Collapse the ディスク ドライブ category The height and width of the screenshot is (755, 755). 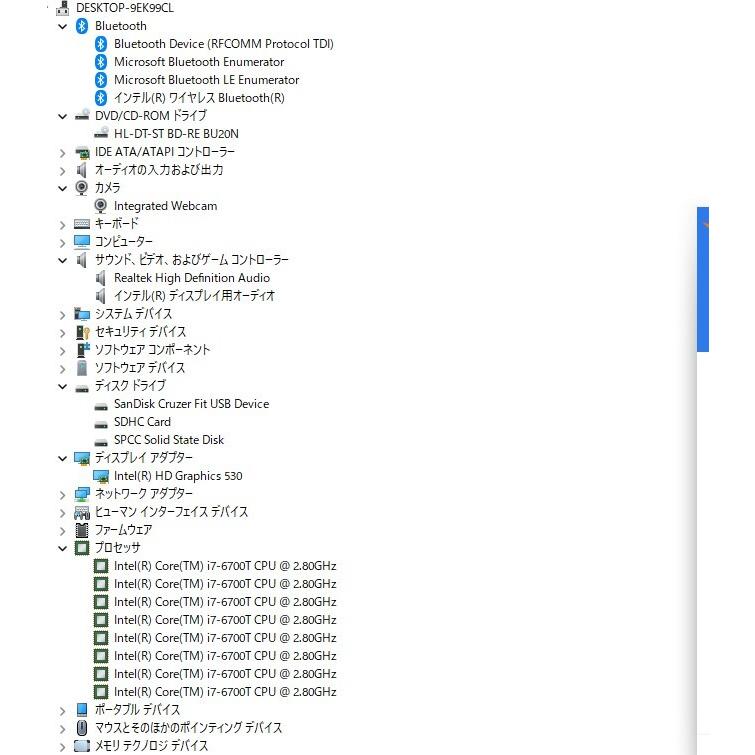coord(62,386)
